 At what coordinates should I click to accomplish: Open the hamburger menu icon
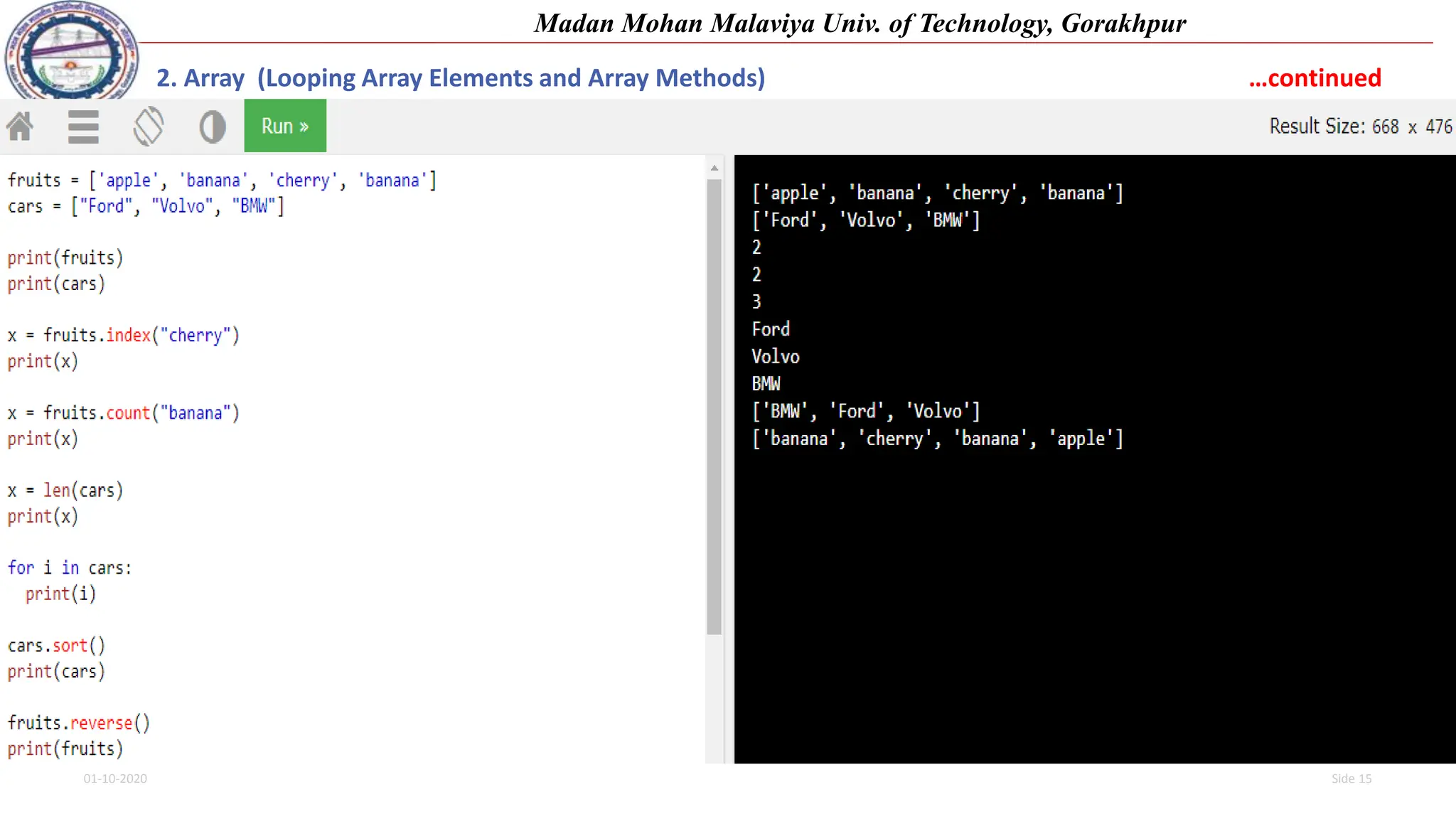click(83, 127)
